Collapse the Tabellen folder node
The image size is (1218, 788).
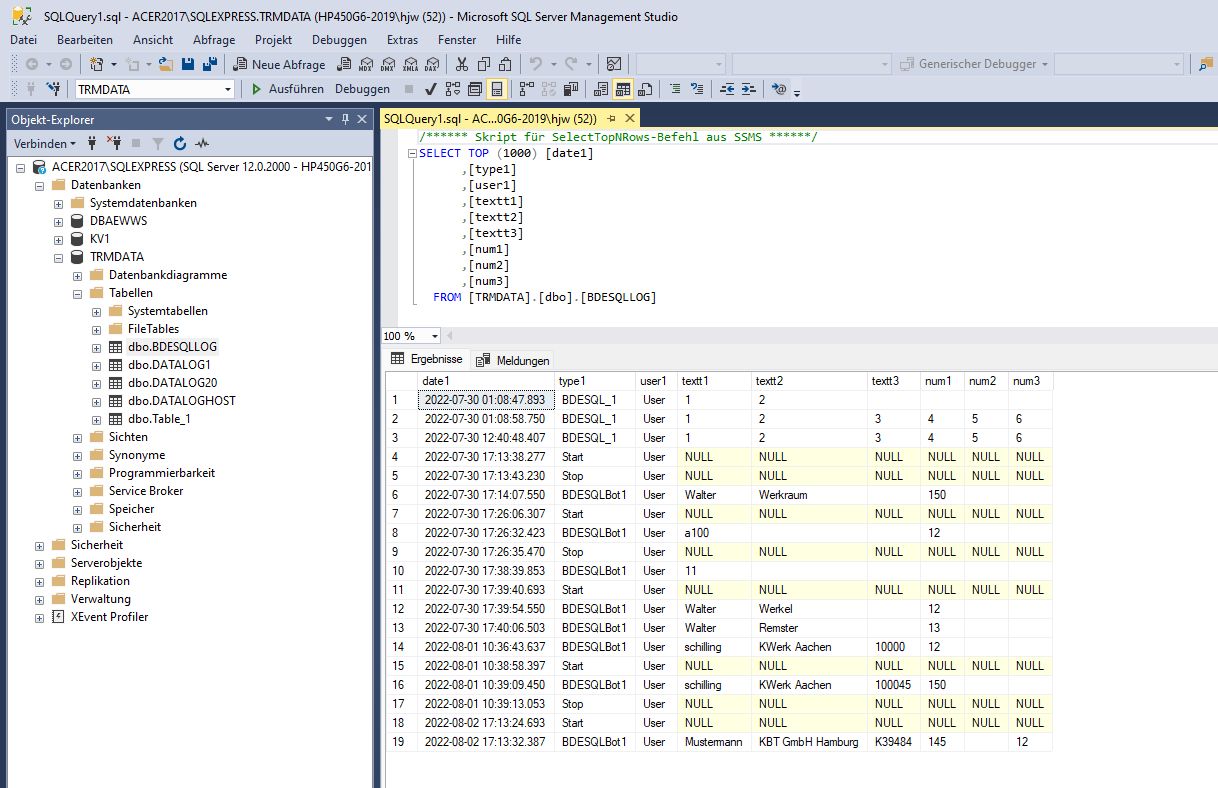coord(78,293)
